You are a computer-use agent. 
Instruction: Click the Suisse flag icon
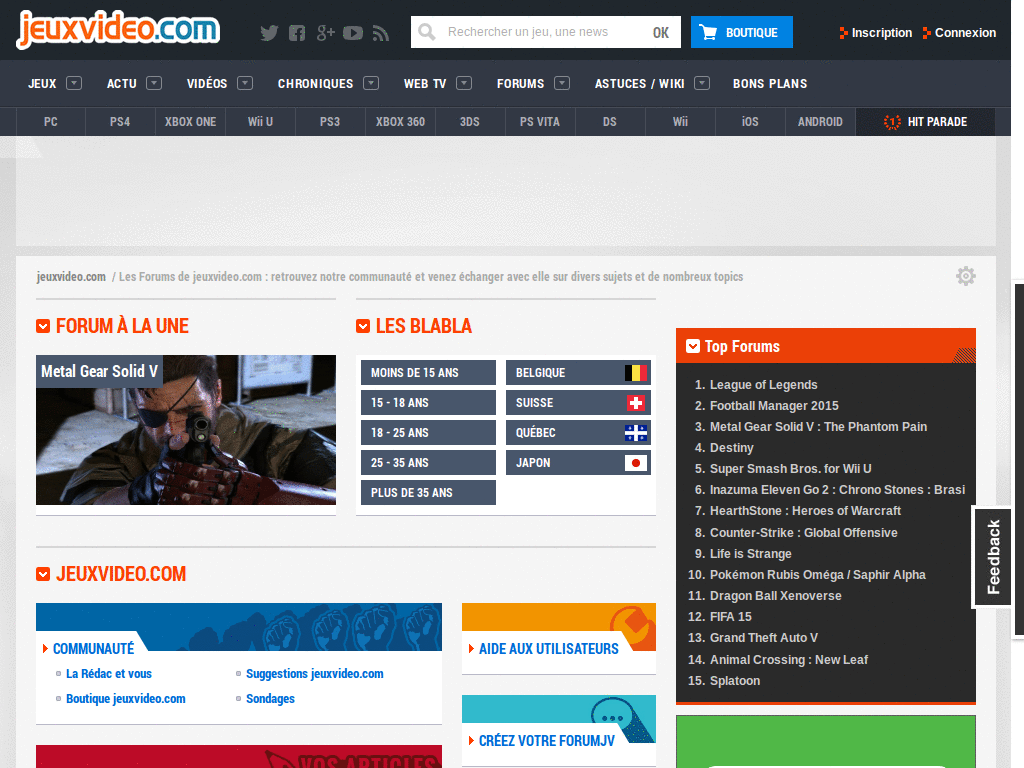(x=635, y=403)
